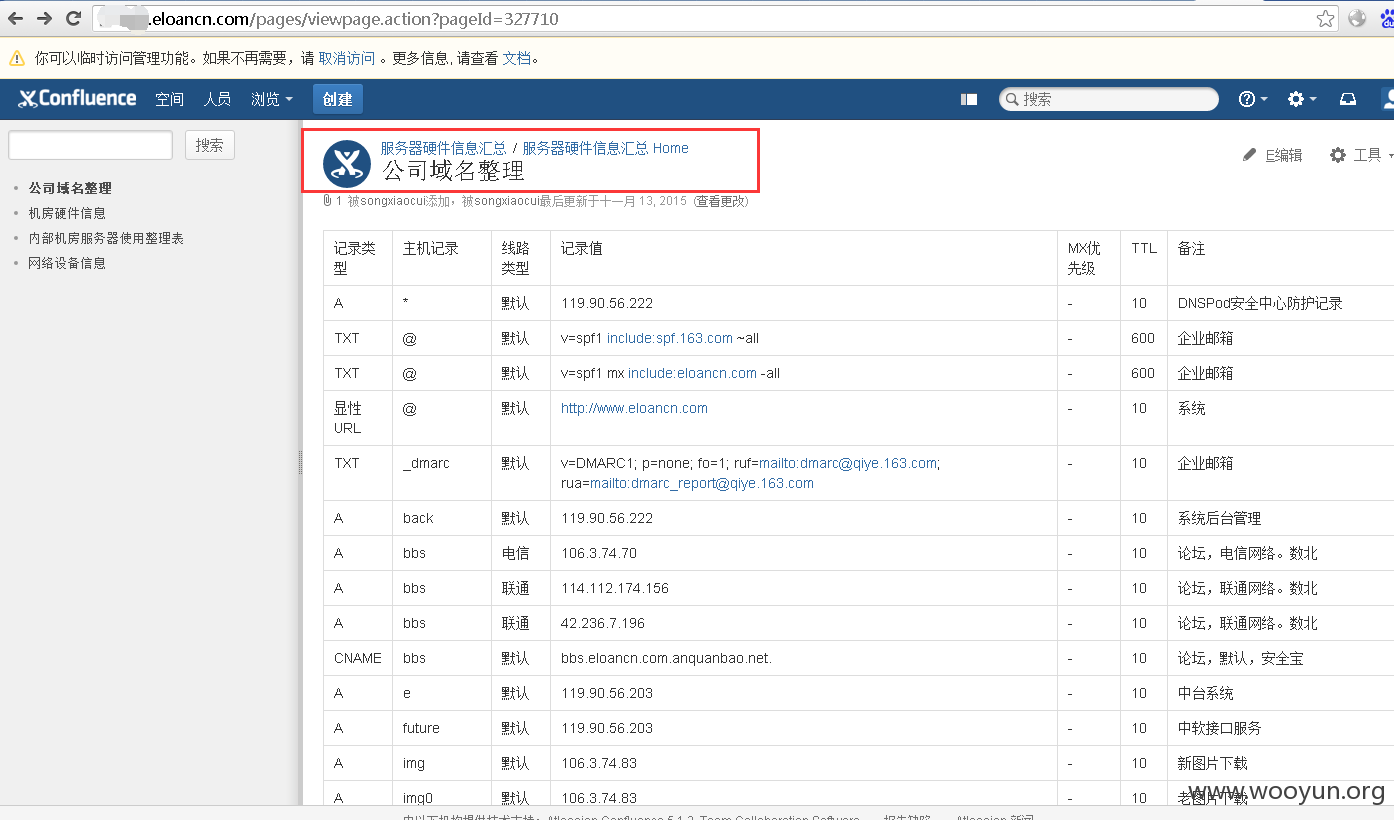
Task: Click the attachment paperclip icon under the title
Action: (x=327, y=201)
